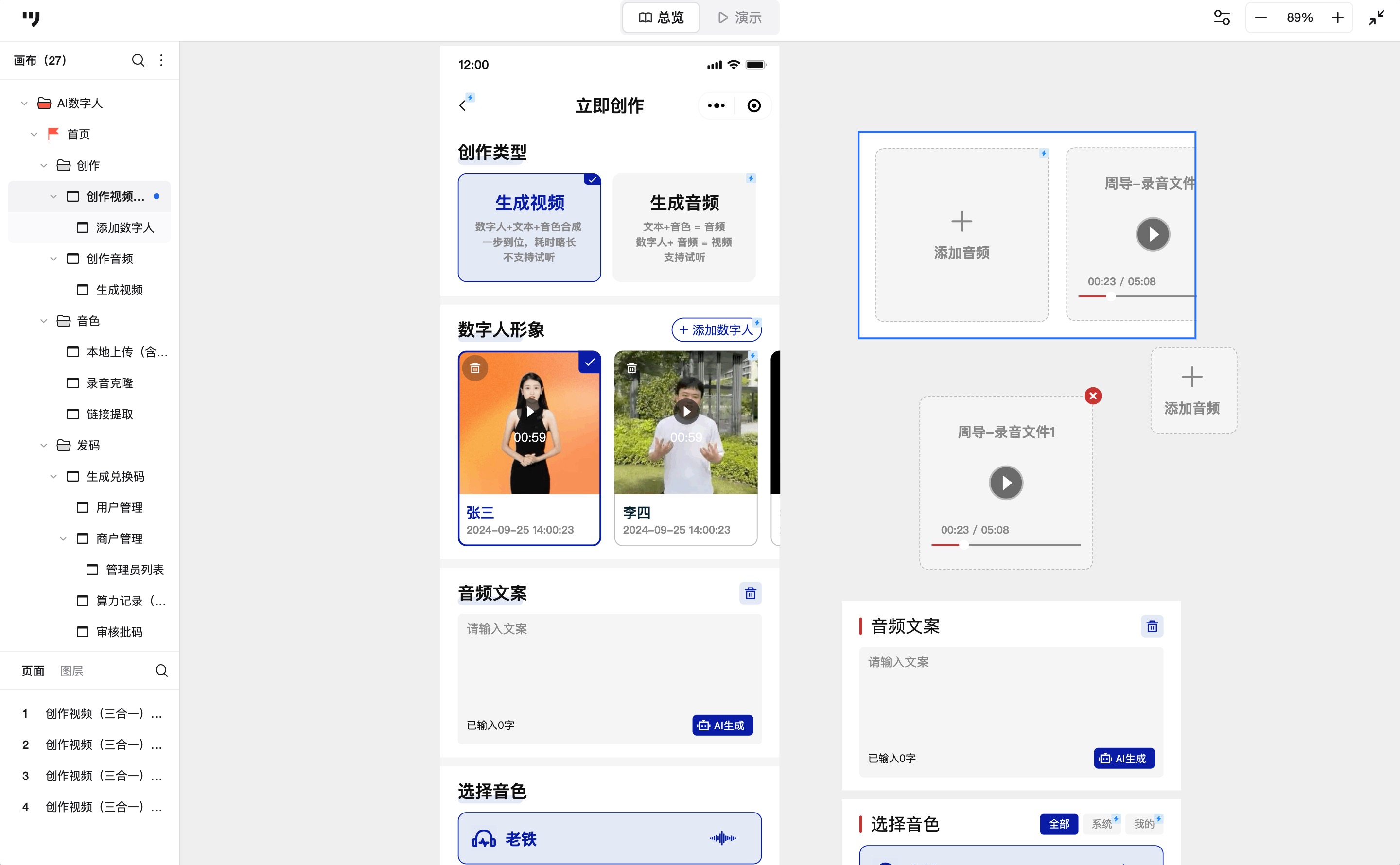Open the 89% zoom level value
The width and height of the screenshot is (1400, 865).
click(1299, 17)
